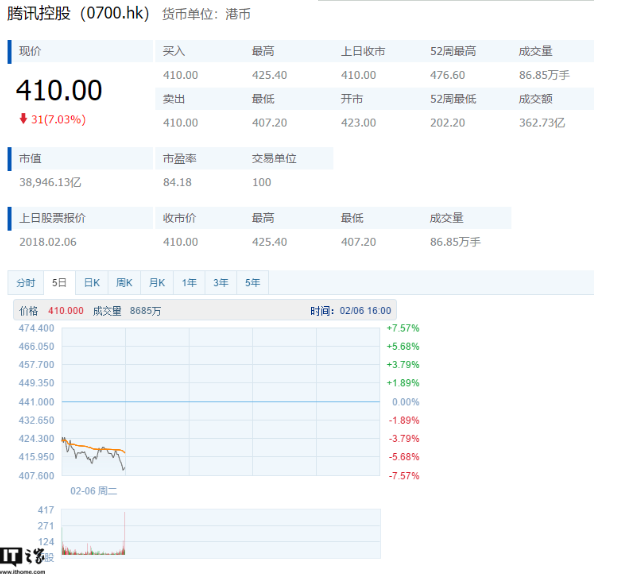
Task: Click the 货币单位：港币 label
Action: coord(206,15)
